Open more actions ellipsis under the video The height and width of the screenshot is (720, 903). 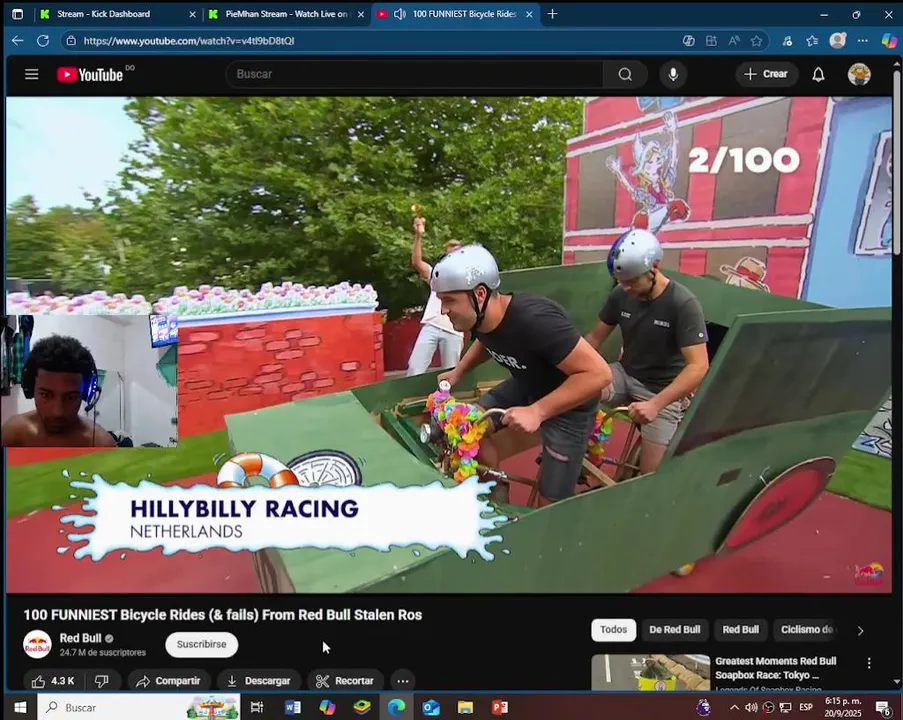[403, 681]
